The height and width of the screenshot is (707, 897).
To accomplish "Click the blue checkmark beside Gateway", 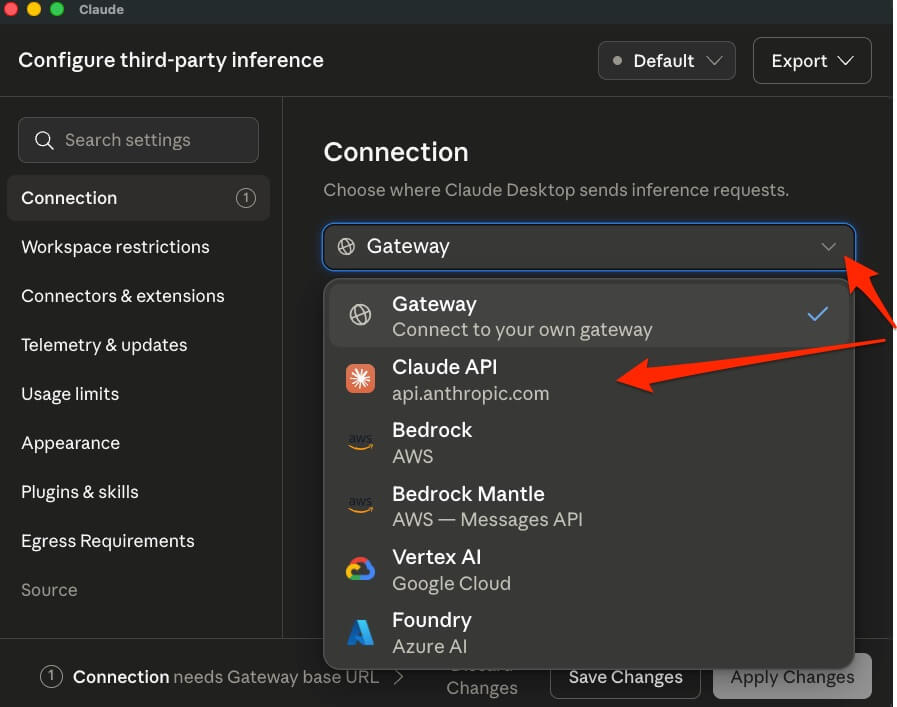I will pos(817,314).
